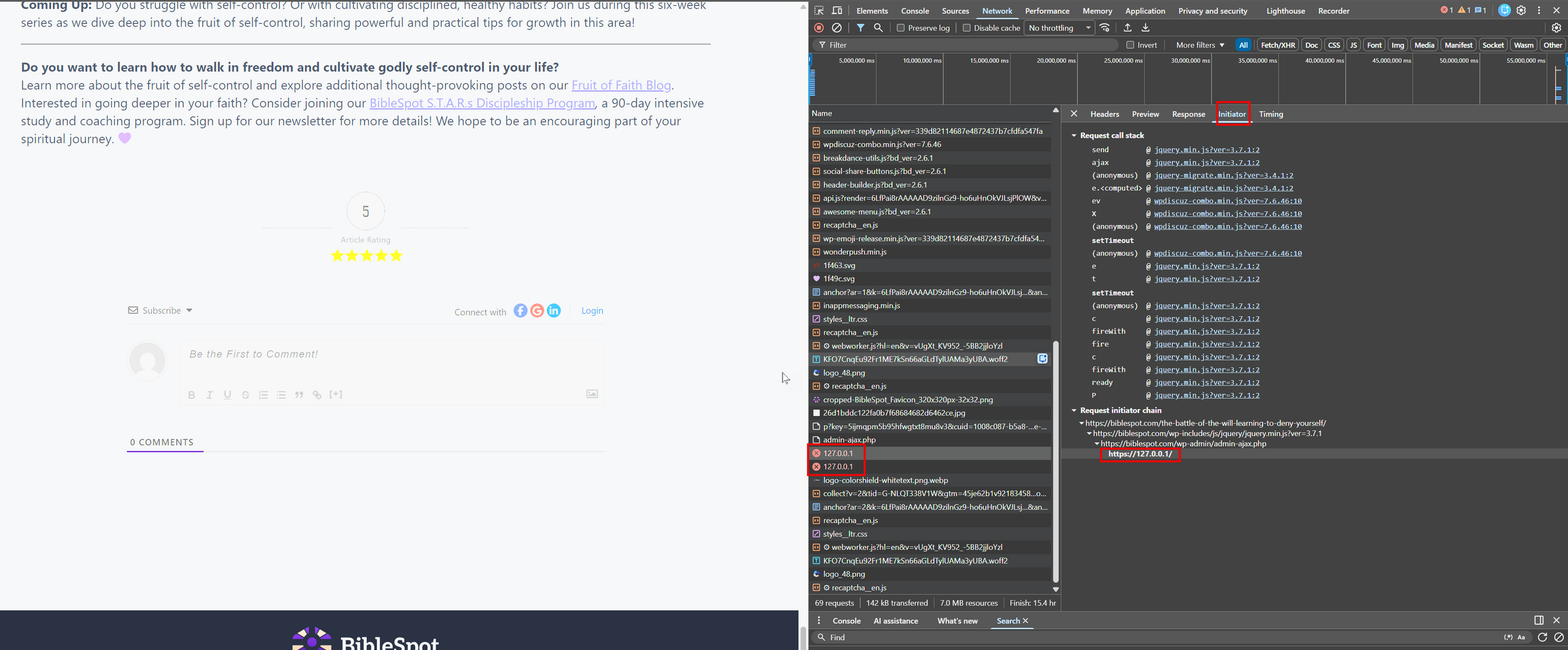Open the No throttling dropdown
Screen dimensions: 1568x650
tap(1059, 28)
